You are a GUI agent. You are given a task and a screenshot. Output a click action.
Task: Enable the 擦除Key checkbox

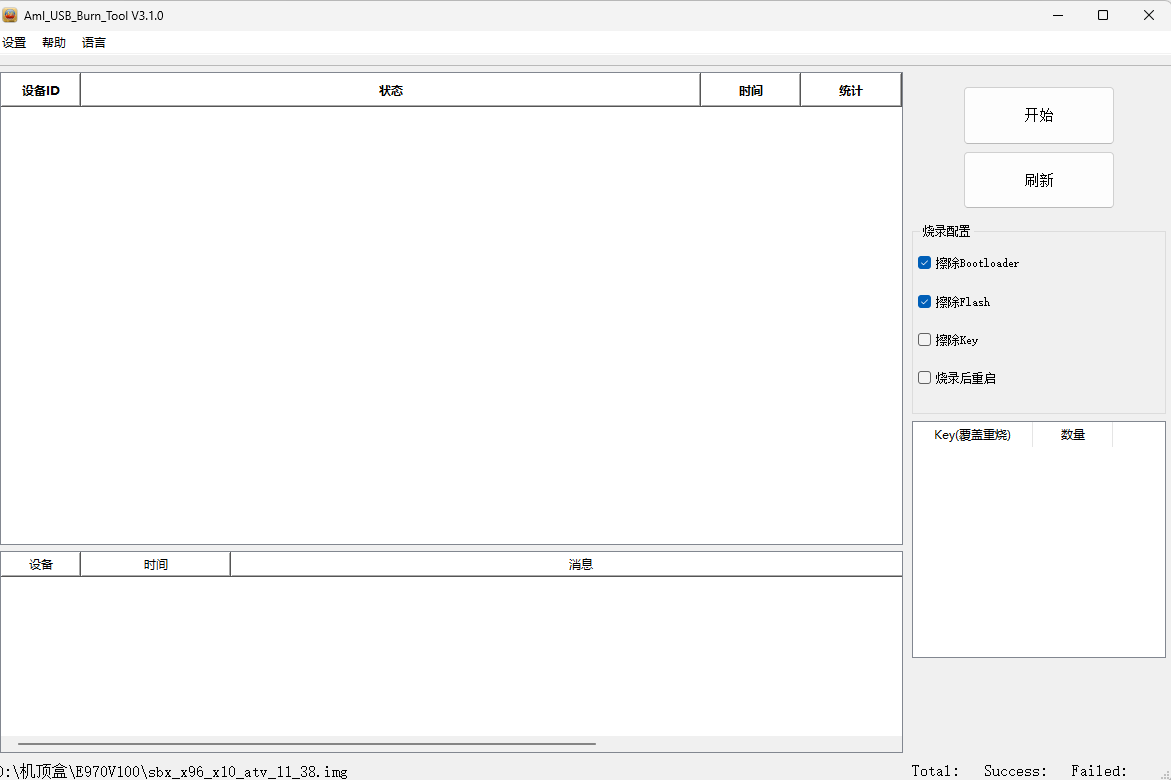(x=924, y=339)
